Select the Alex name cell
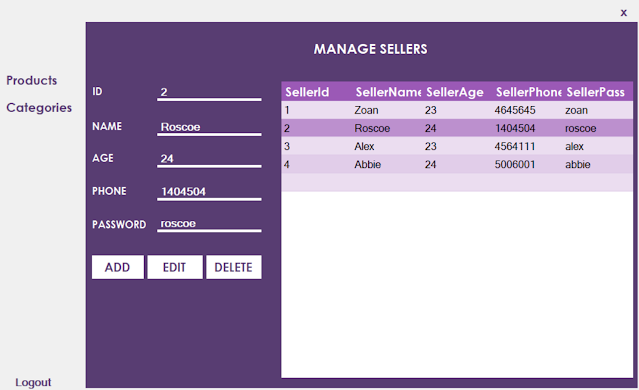 pyautogui.click(x=387, y=146)
